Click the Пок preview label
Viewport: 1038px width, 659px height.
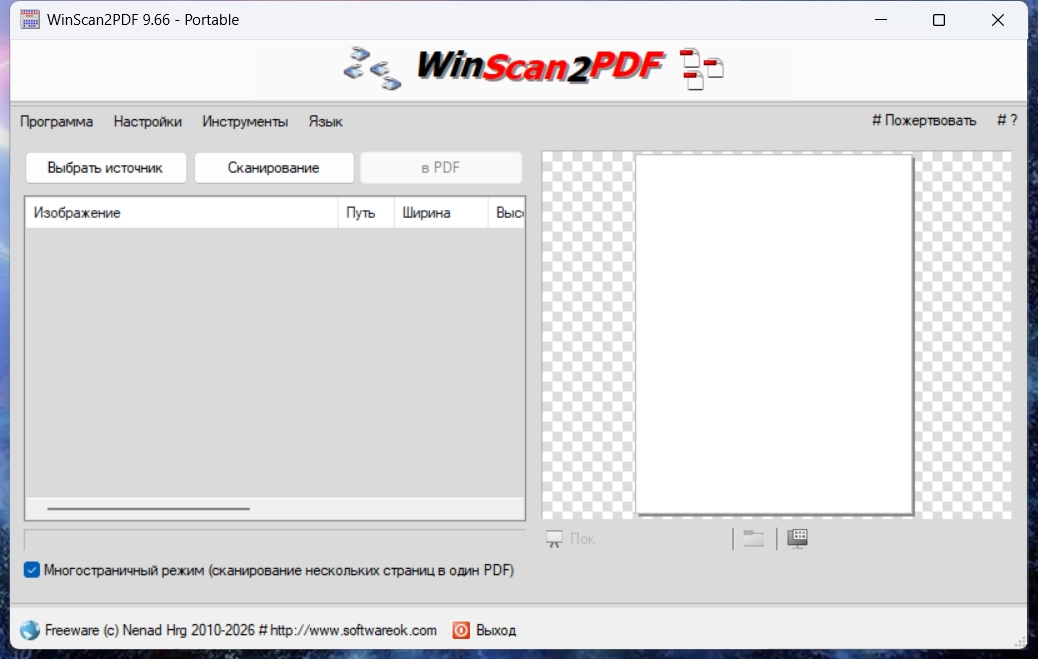point(583,539)
